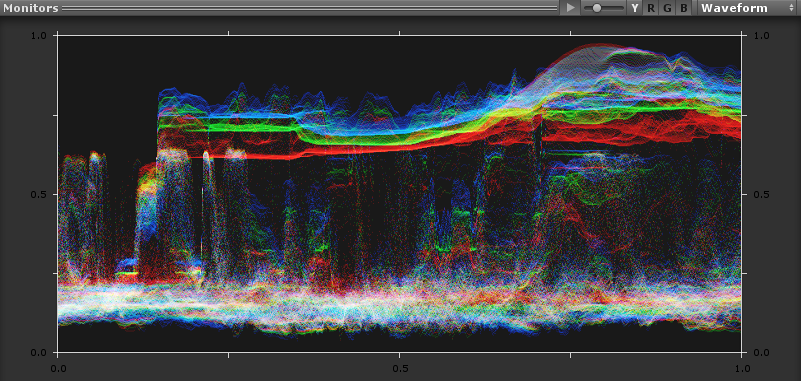Toggle the B blue channel
801x381 pixels.
click(684, 8)
